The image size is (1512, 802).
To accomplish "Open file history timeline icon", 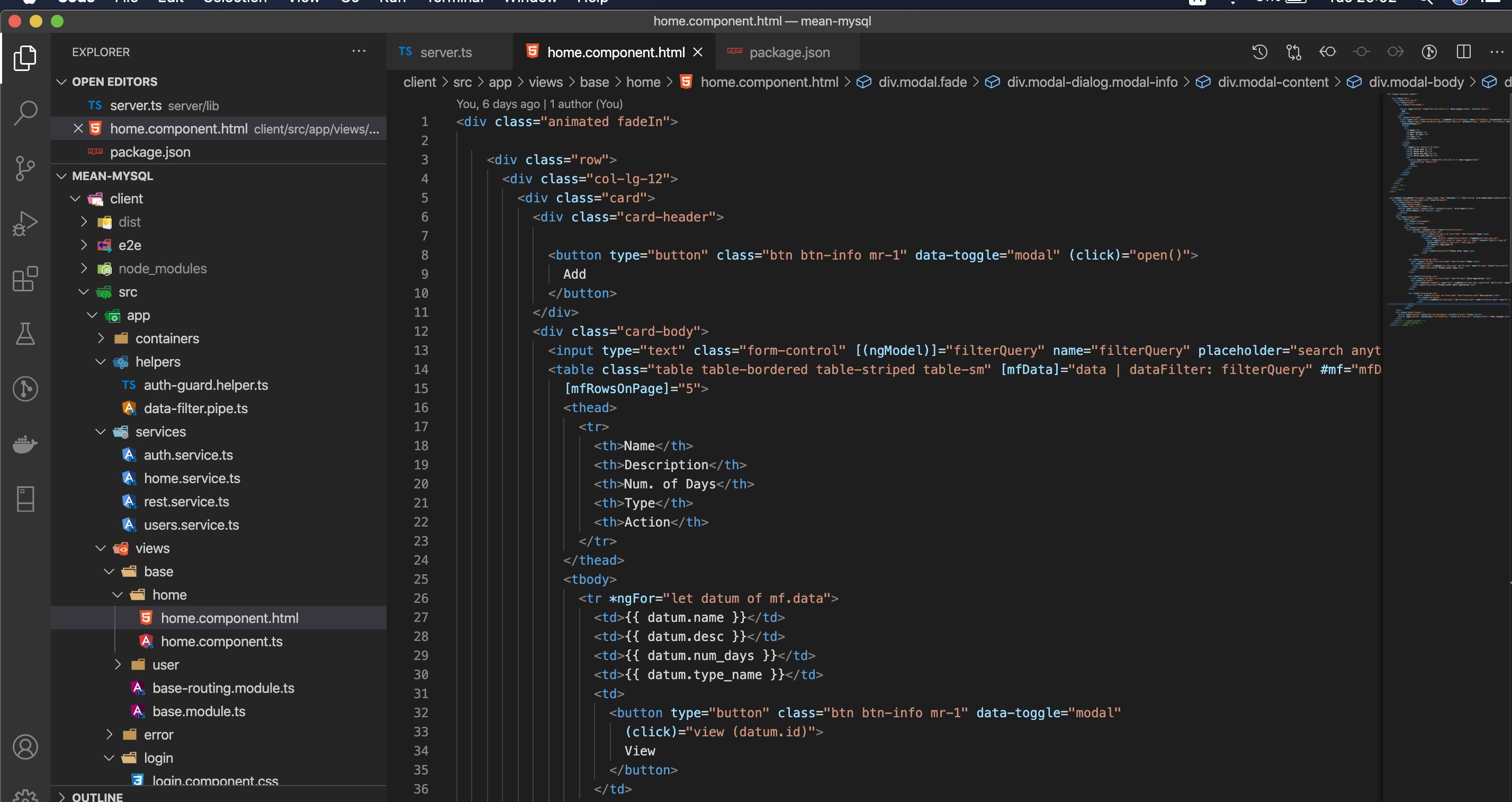I will (x=1259, y=52).
